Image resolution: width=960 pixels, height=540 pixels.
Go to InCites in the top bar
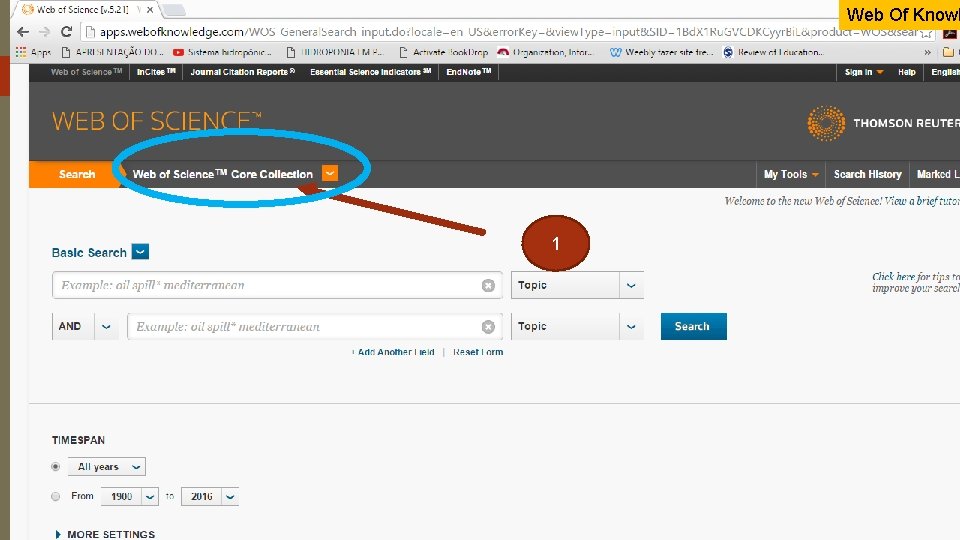click(156, 72)
